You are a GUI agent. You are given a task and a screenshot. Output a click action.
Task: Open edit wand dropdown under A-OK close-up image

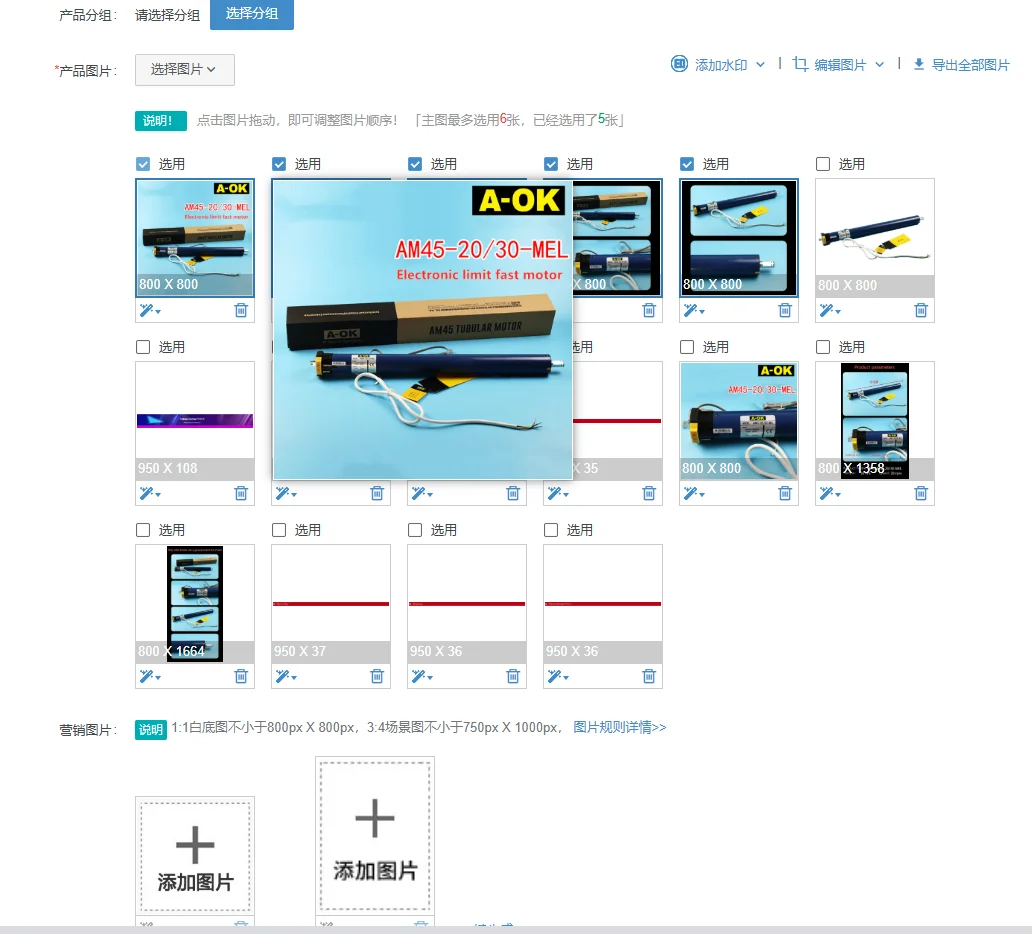(x=694, y=493)
